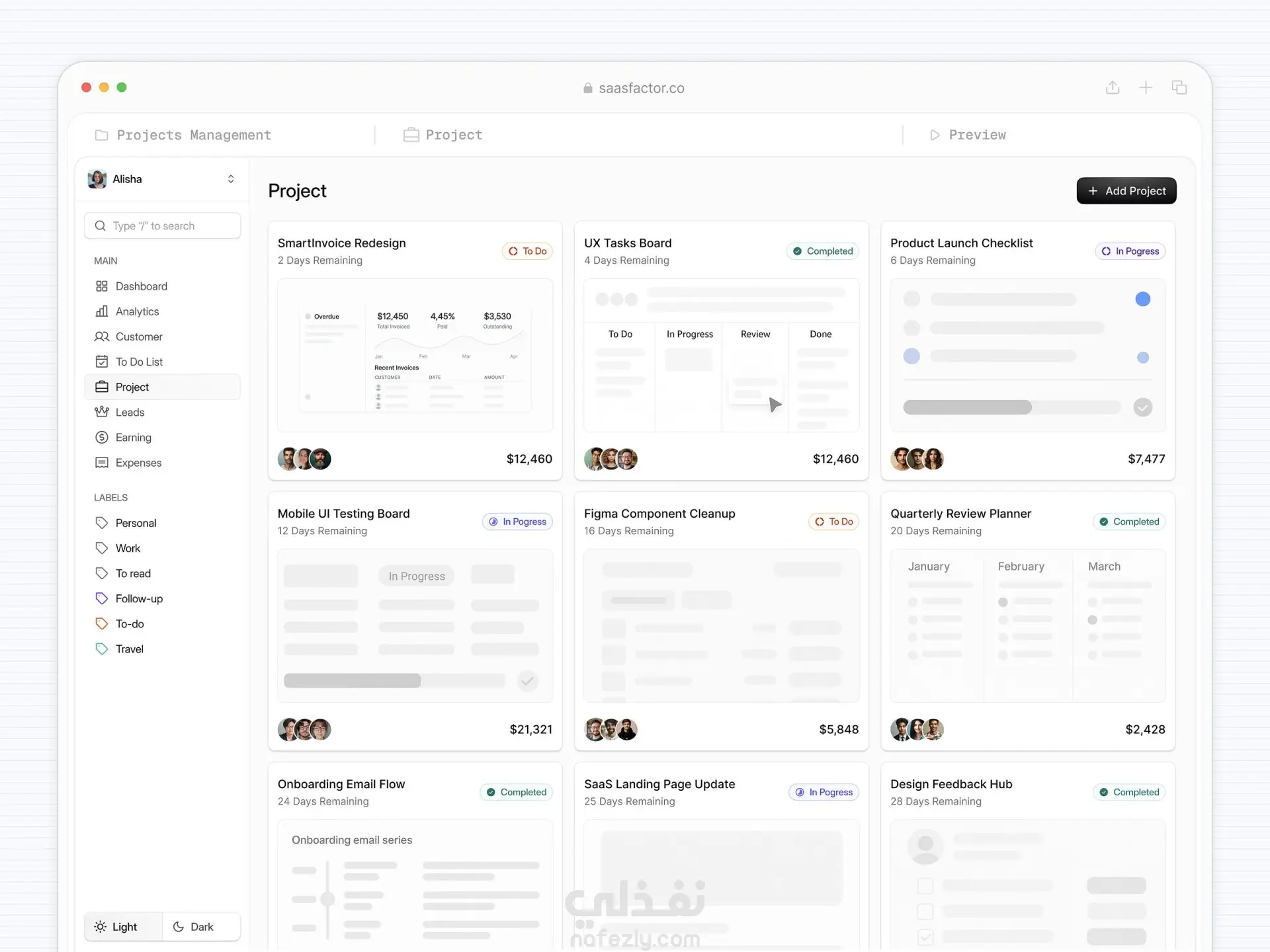Click the Preview play icon

point(934,135)
